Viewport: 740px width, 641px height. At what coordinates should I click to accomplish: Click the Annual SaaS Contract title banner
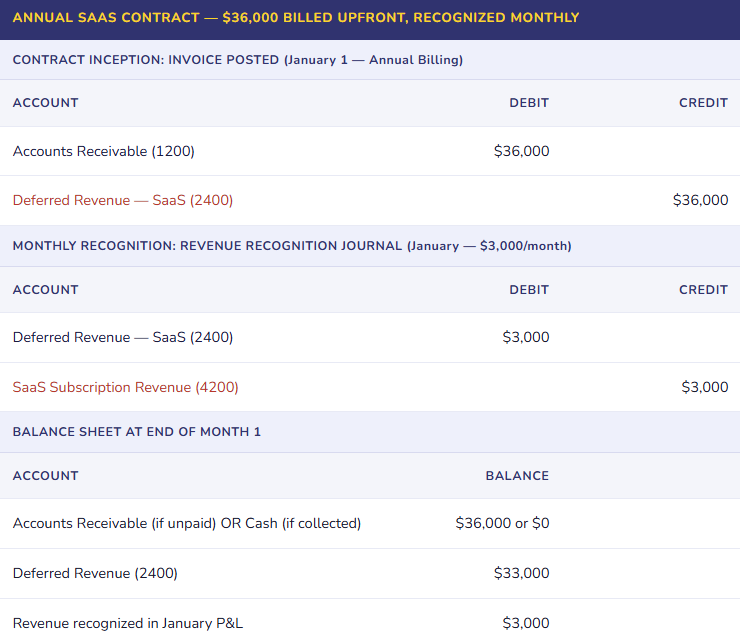tap(296, 18)
